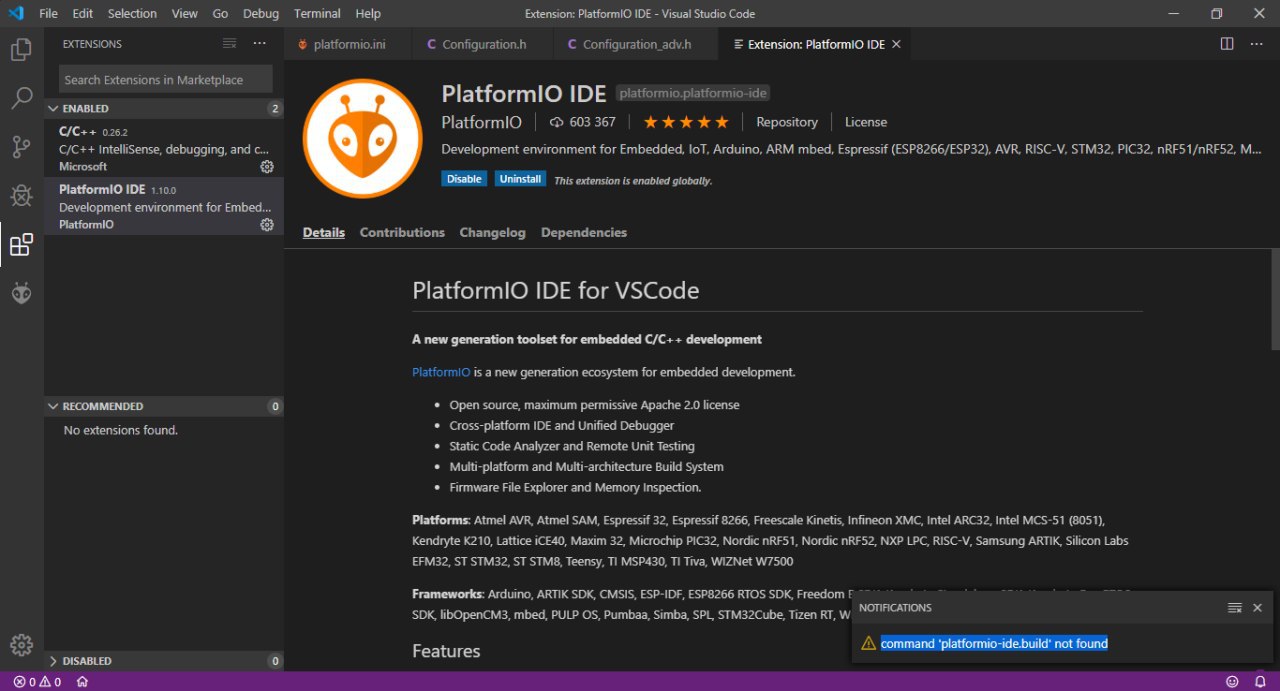The width and height of the screenshot is (1280, 691).
Task: Click 'This extension is enabled globally.' text
Action: pyautogui.click(x=633, y=181)
